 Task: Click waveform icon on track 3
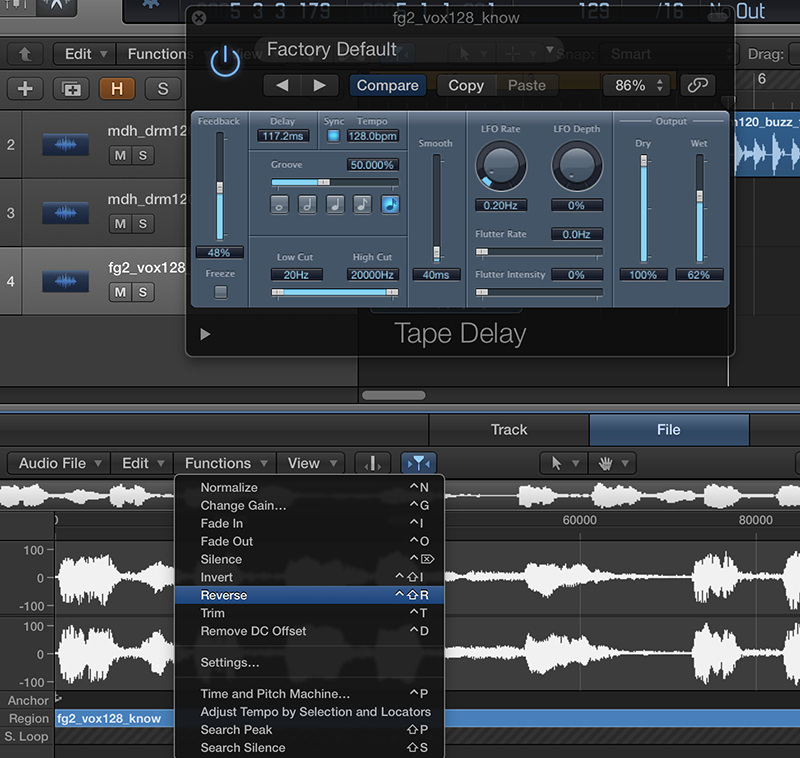coord(65,213)
